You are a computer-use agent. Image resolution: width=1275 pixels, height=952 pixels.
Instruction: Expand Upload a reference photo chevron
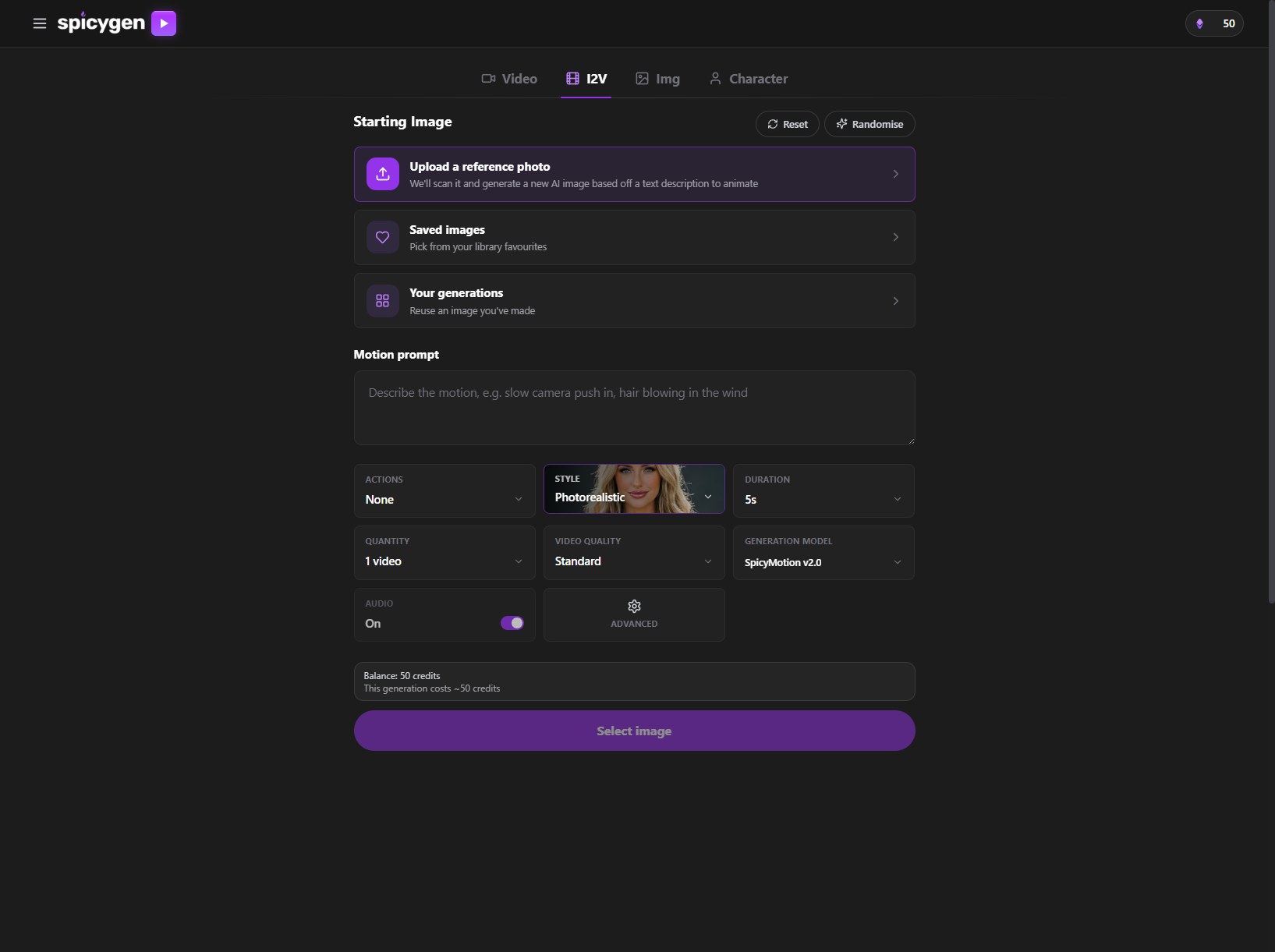(x=895, y=174)
